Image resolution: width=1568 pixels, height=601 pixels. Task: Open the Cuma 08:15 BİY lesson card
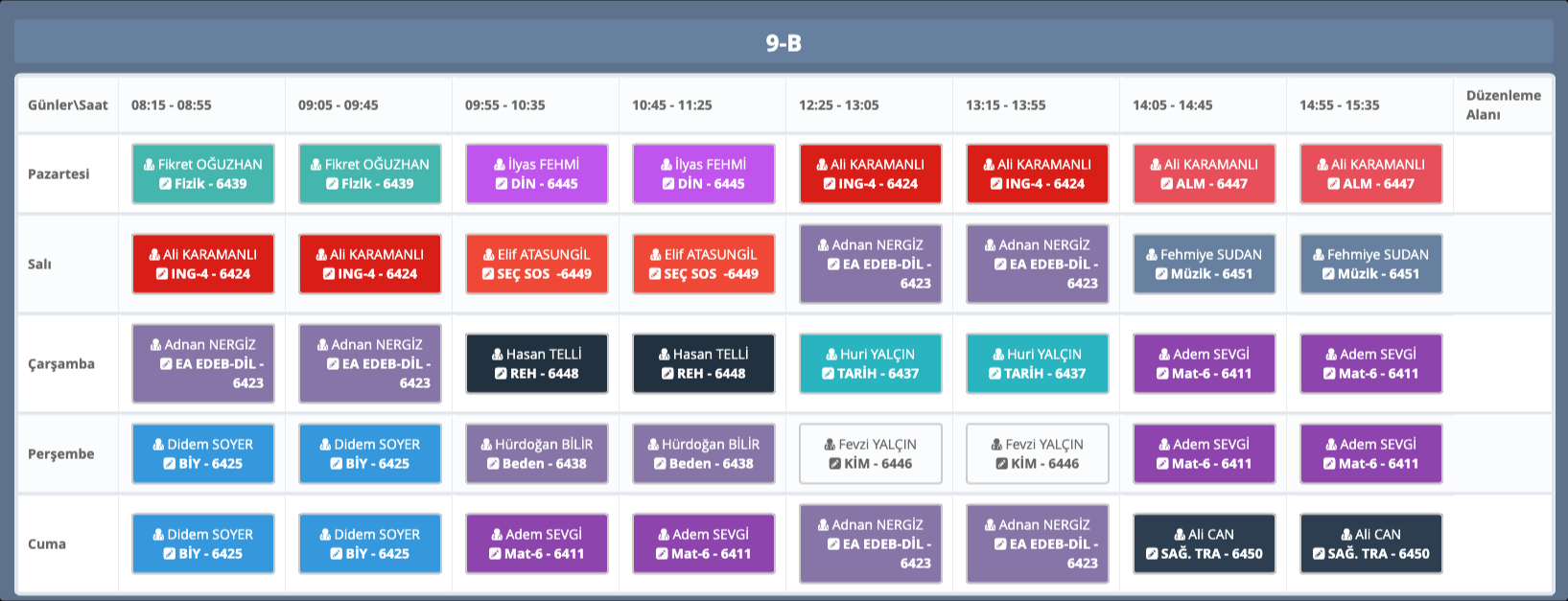click(202, 544)
